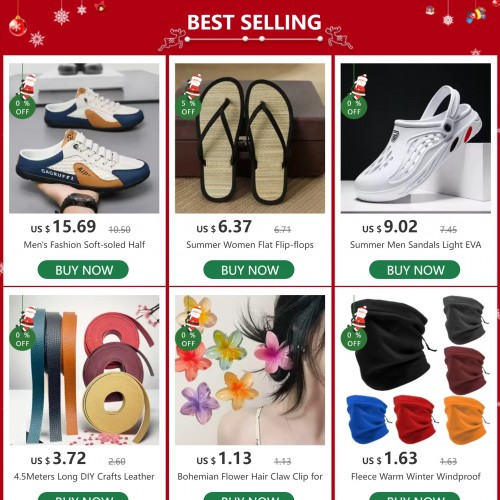This screenshot has height=500, width=500.
Task: Click the Santa discount badge on sneakers
Action: [23, 96]
